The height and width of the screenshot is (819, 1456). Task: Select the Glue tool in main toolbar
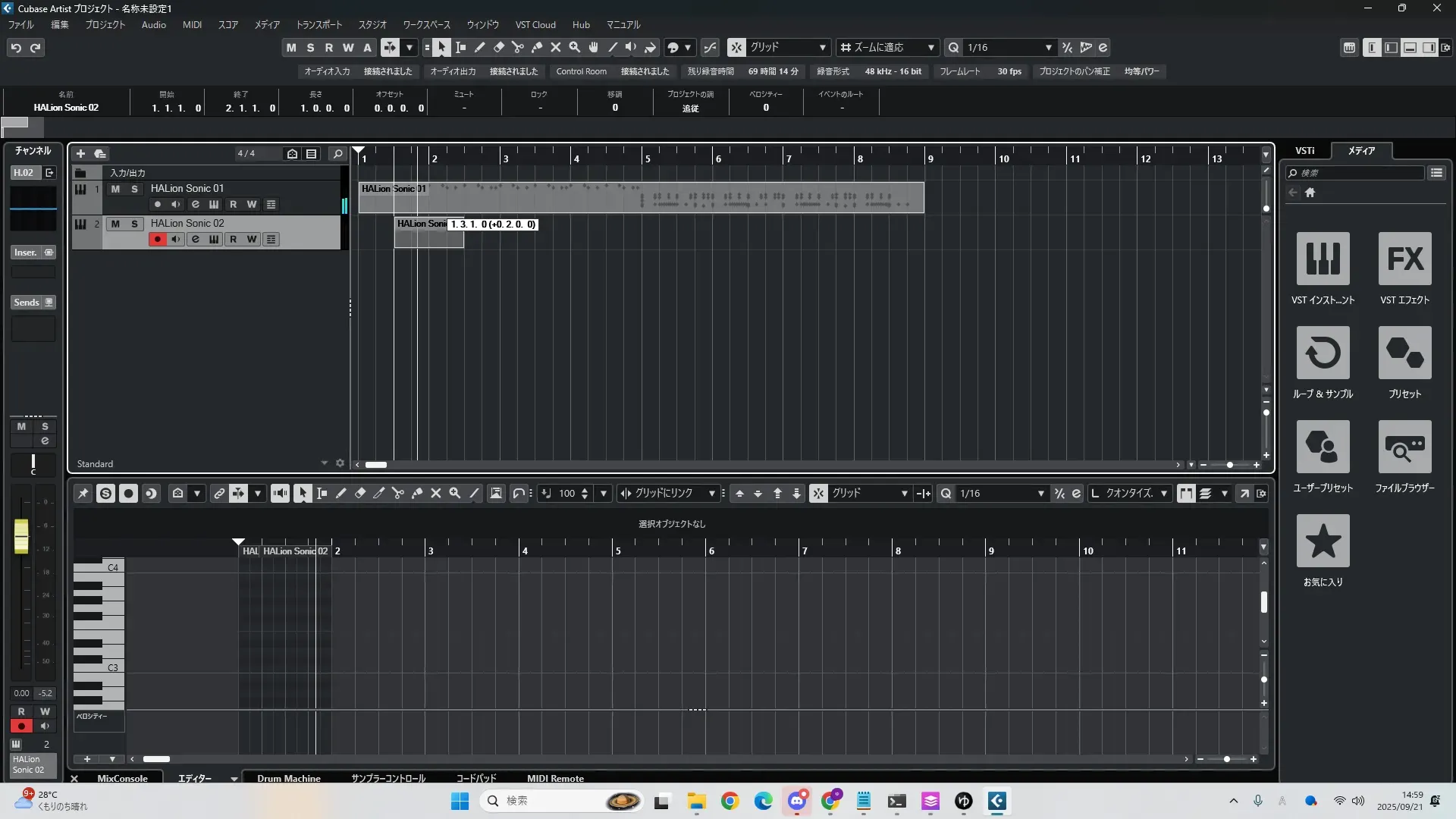pyautogui.click(x=537, y=48)
